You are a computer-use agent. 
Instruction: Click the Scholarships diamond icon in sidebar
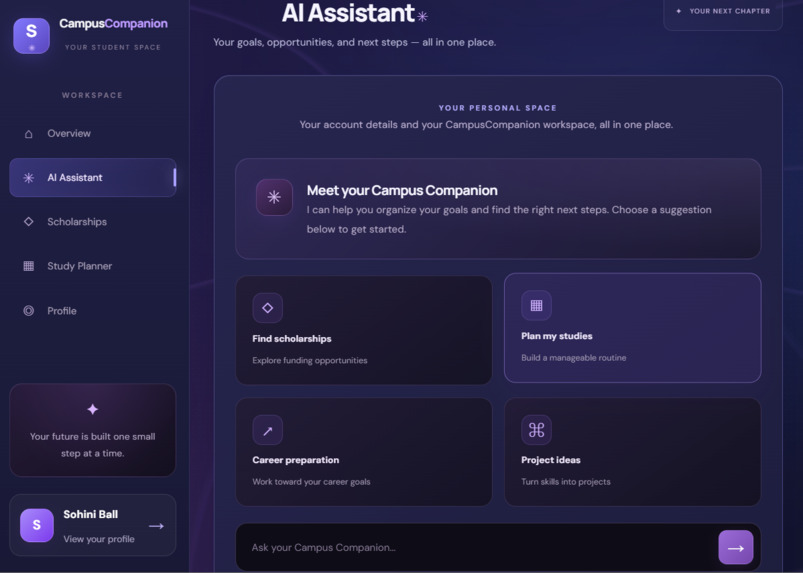[29, 222]
